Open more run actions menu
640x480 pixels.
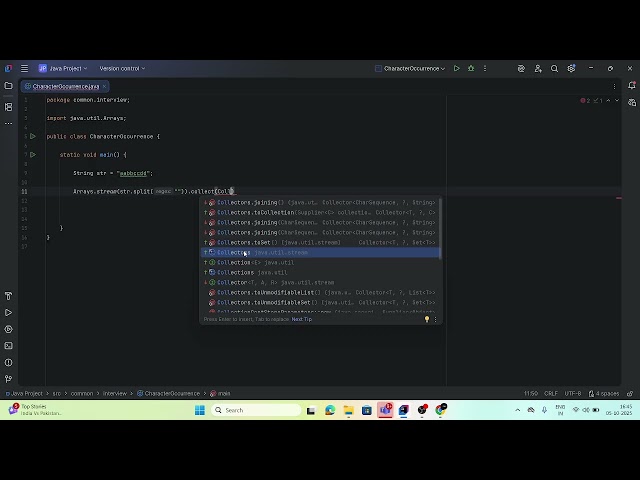click(x=485, y=69)
